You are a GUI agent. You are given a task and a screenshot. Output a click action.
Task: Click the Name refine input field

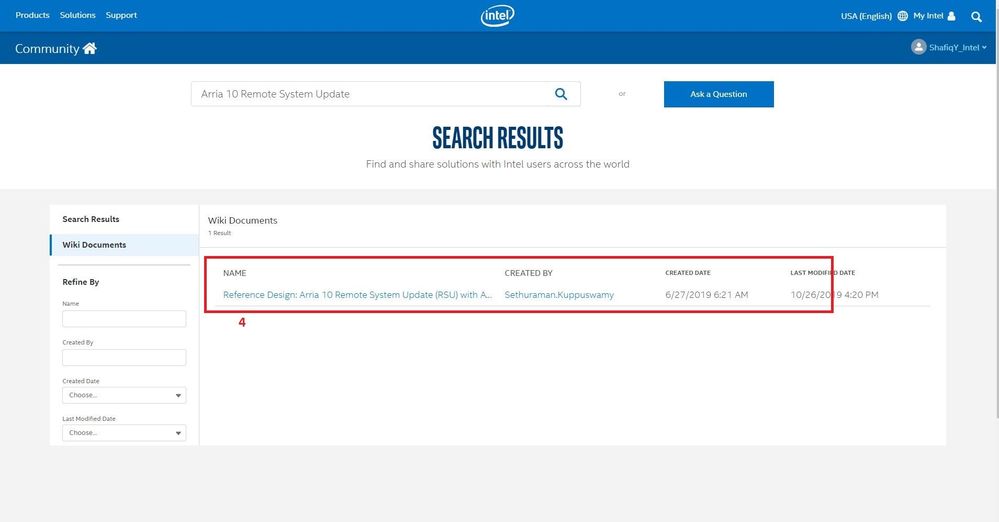point(124,319)
